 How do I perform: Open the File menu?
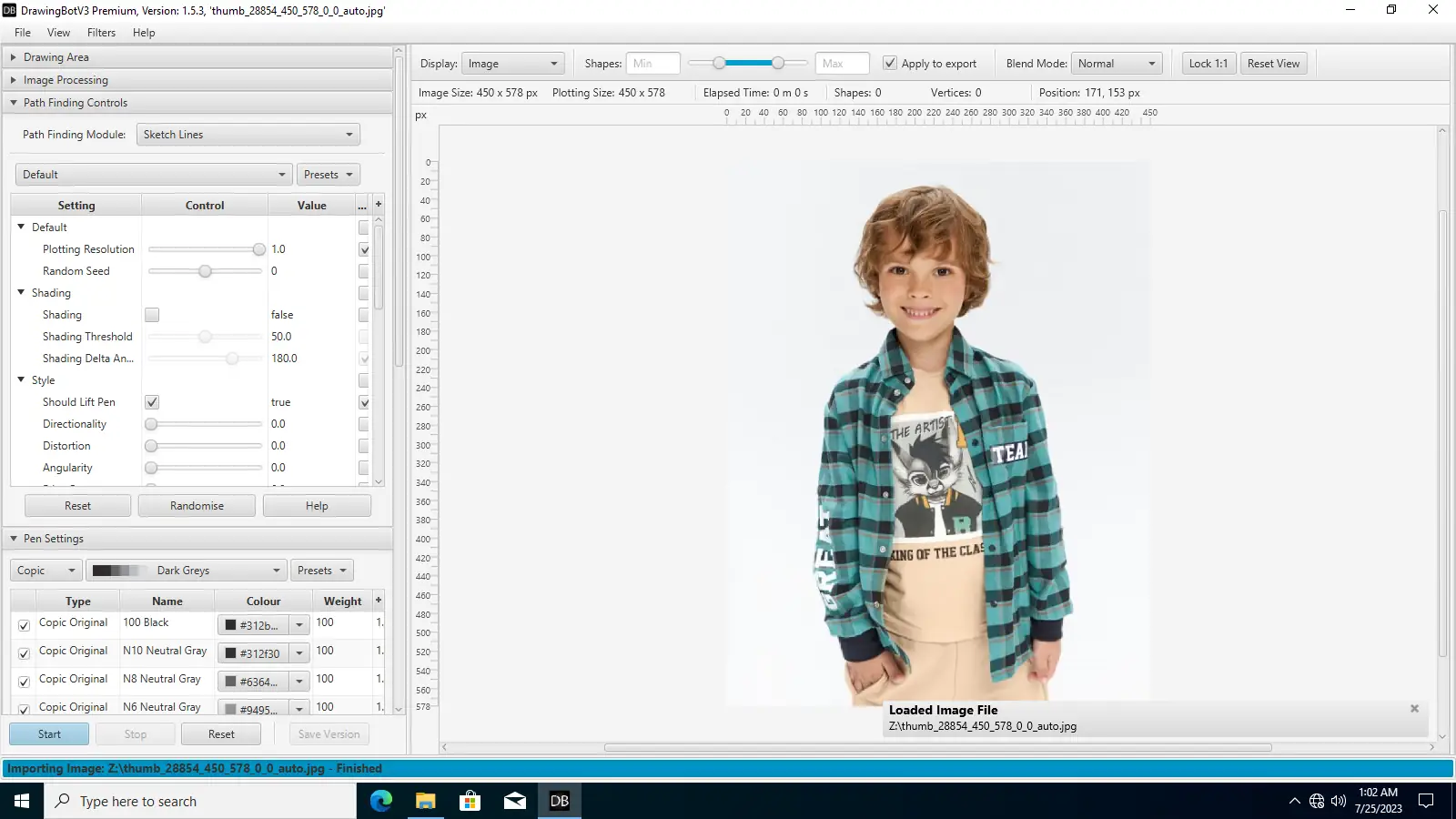click(x=23, y=33)
